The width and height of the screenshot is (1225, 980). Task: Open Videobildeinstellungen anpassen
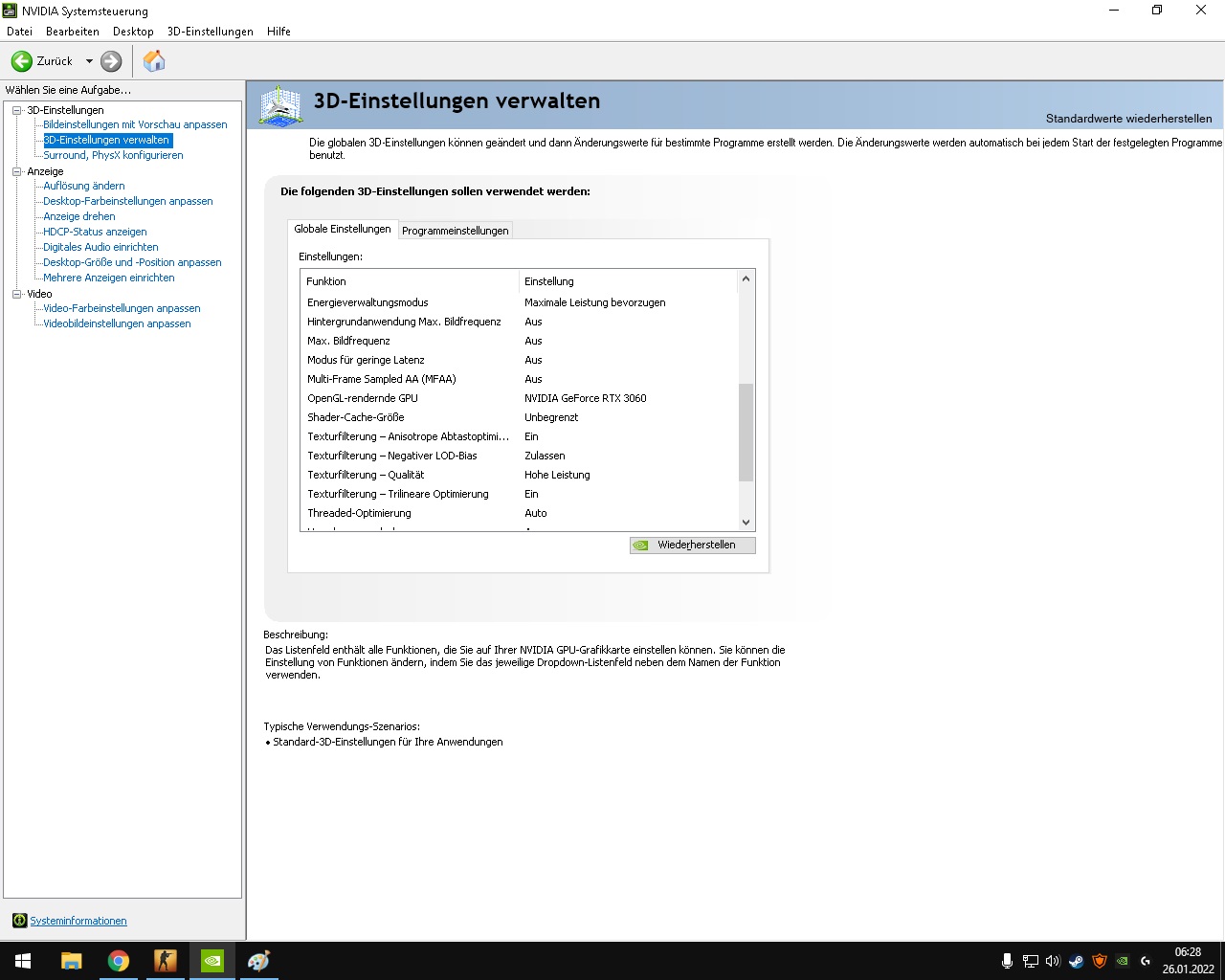[117, 323]
